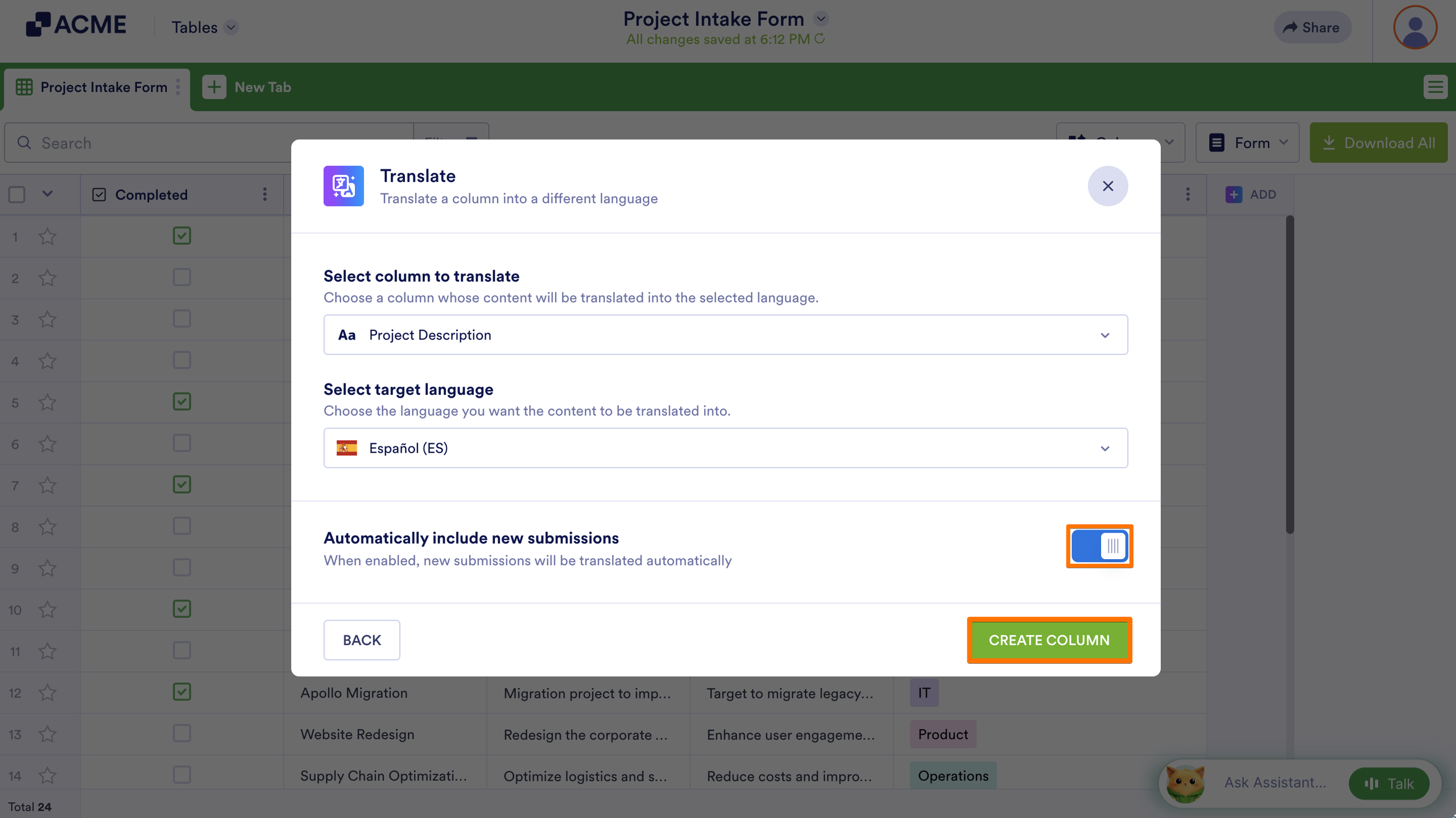The width and height of the screenshot is (1456, 818).
Task: Click the Ask Assistant cat avatar
Action: (1185, 783)
